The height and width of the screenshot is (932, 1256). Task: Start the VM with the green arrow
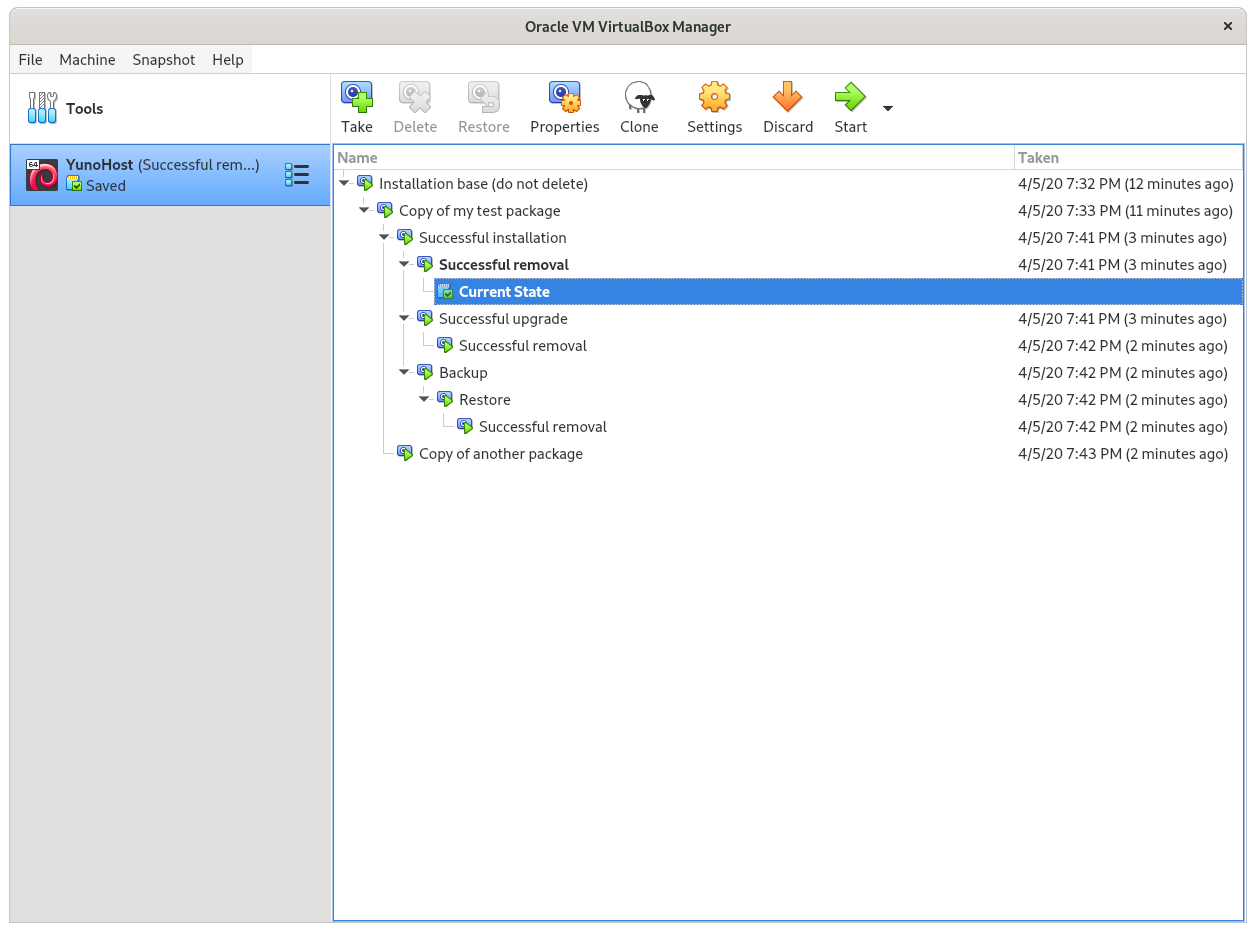[x=850, y=98]
